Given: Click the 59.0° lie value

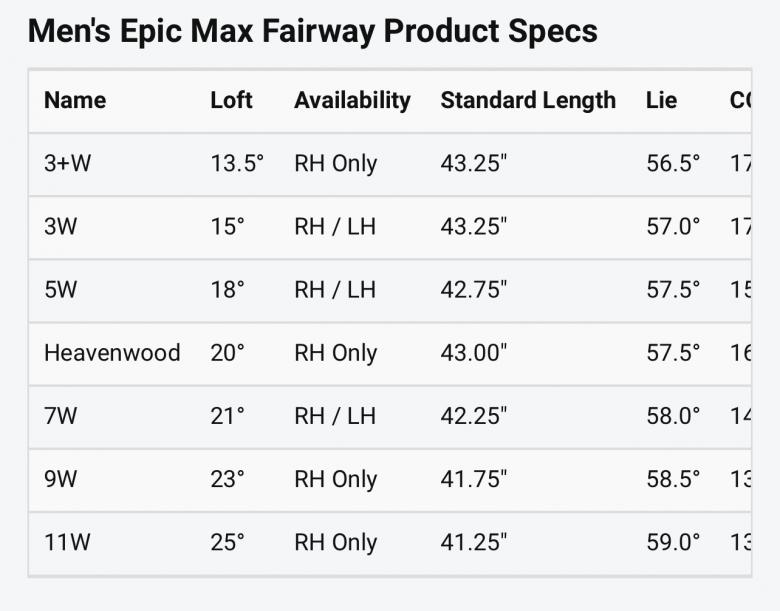Looking at the screenshot, I should tap(673, 543).
